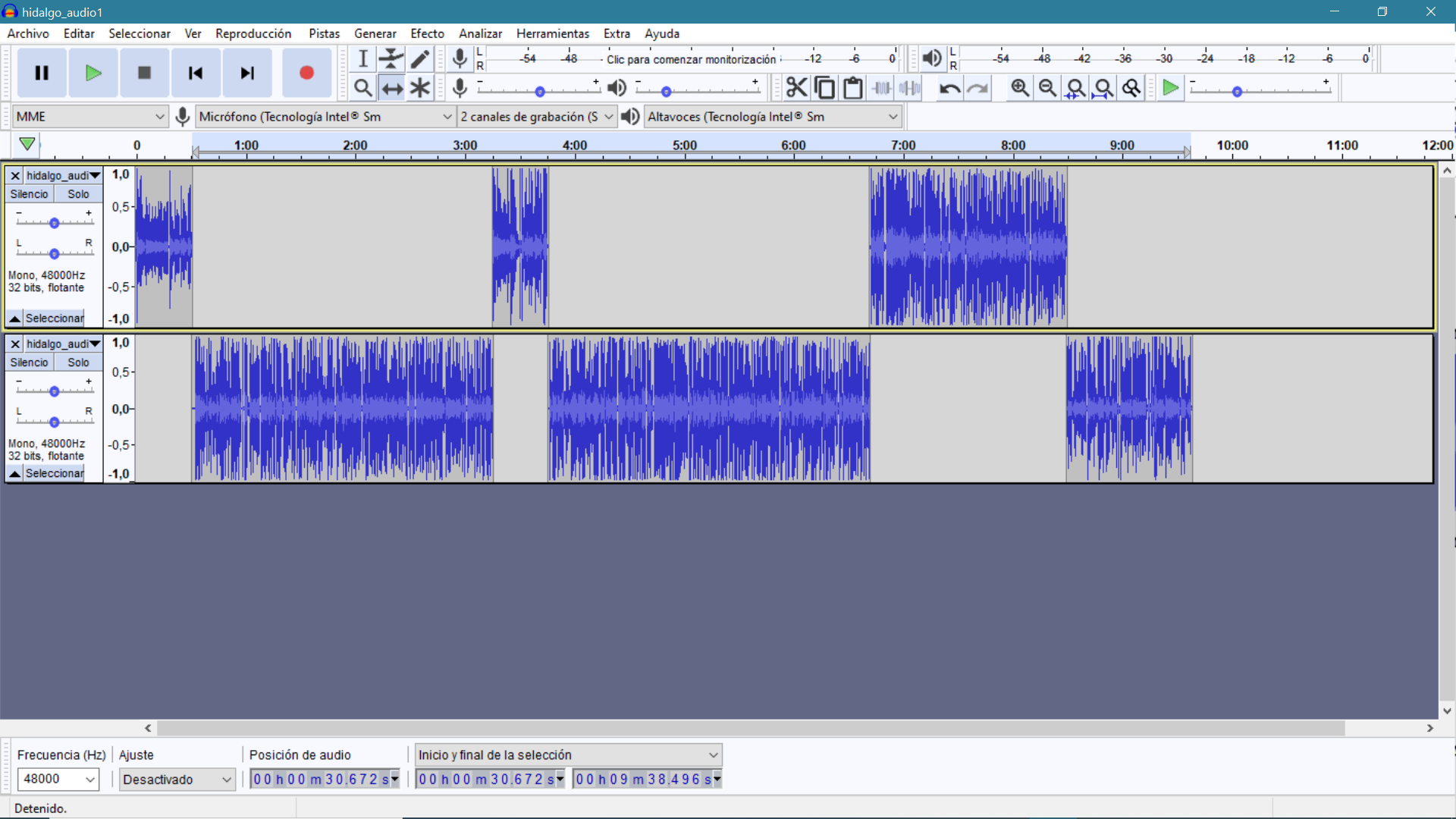This screenshot has height=819, width=1456.
Task: Expand the Ajuste Desactivado dropdown
Action: click(177, 780)
